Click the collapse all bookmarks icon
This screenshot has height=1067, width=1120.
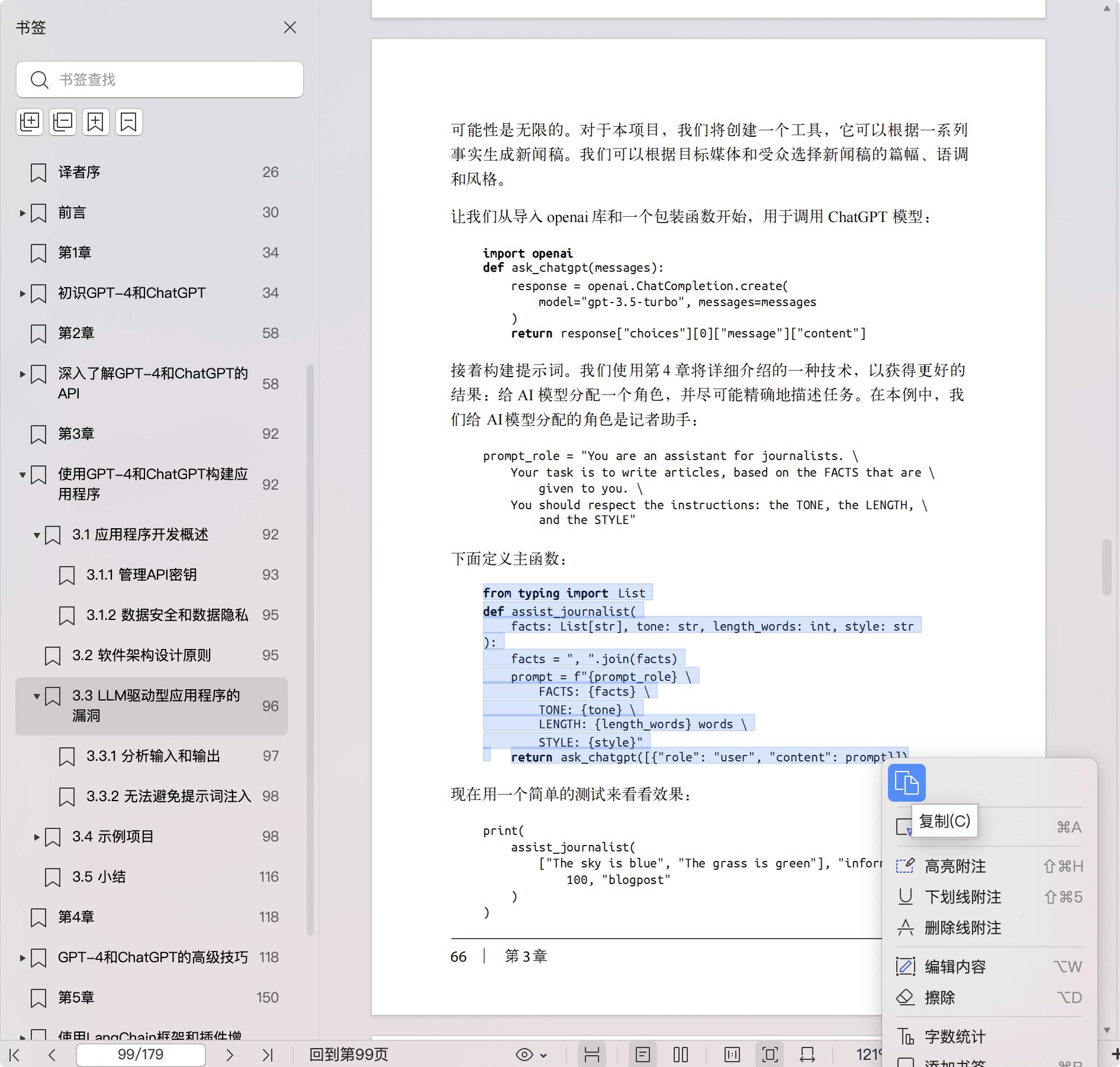point(63,122)
